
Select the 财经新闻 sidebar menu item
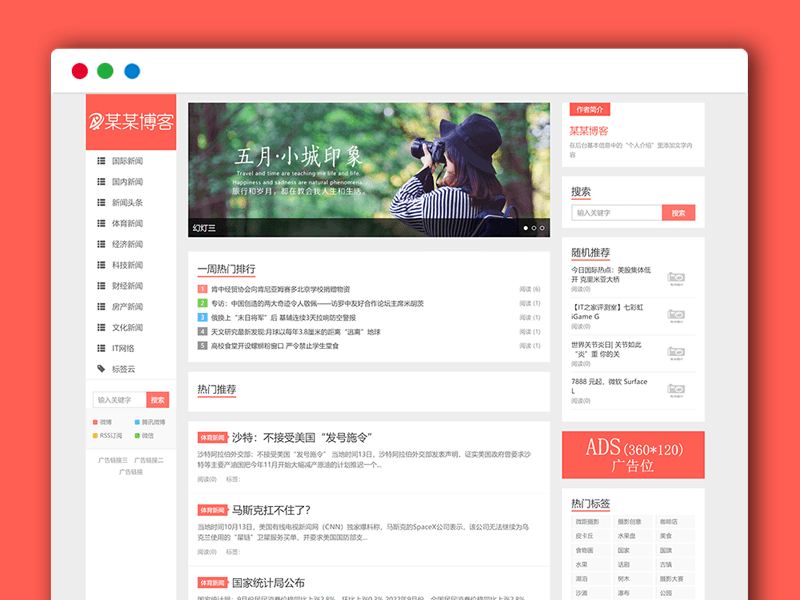[128, 286]
